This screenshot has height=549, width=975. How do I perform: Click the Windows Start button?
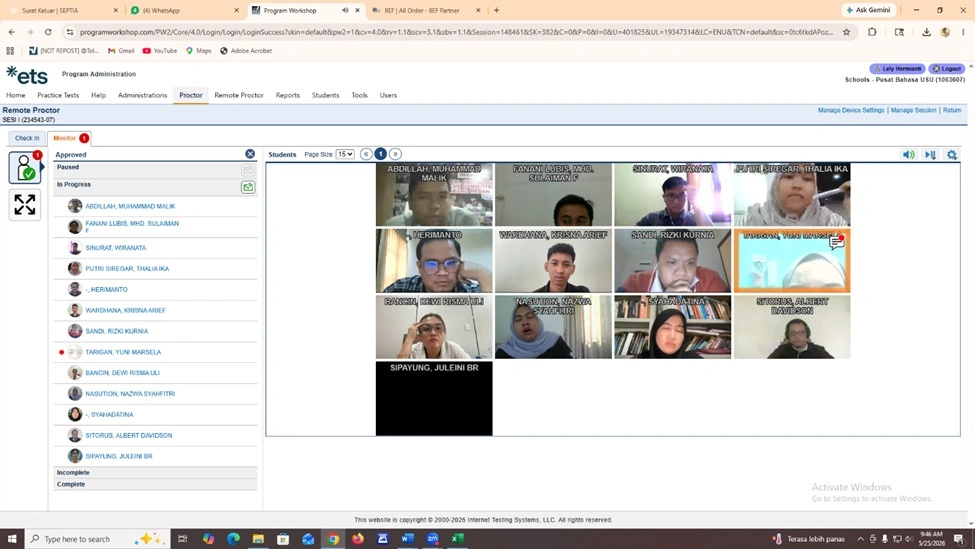coord(12,538)
